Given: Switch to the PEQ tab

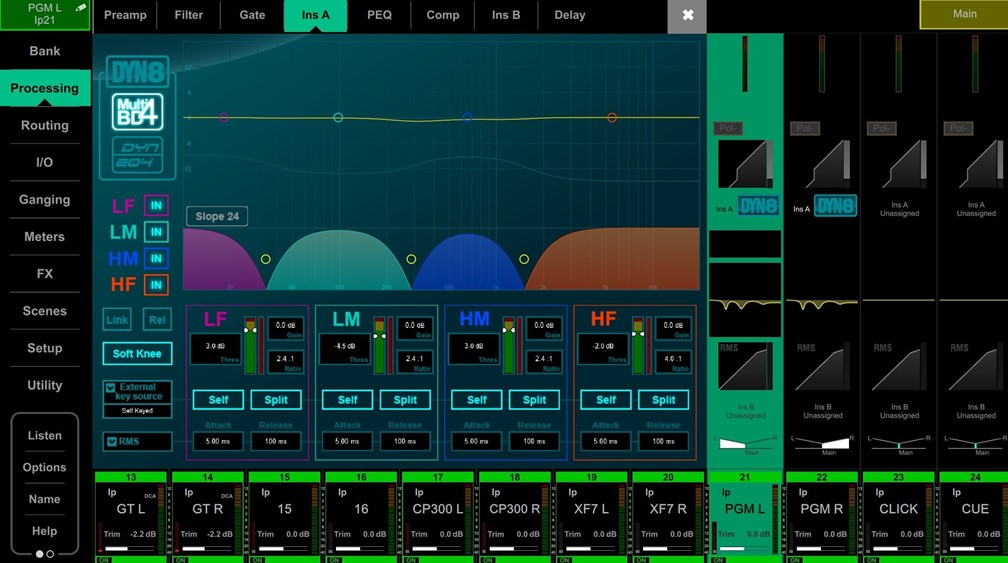Looking at the screenshot, I should pyautogui.click(x=379, y=16).
